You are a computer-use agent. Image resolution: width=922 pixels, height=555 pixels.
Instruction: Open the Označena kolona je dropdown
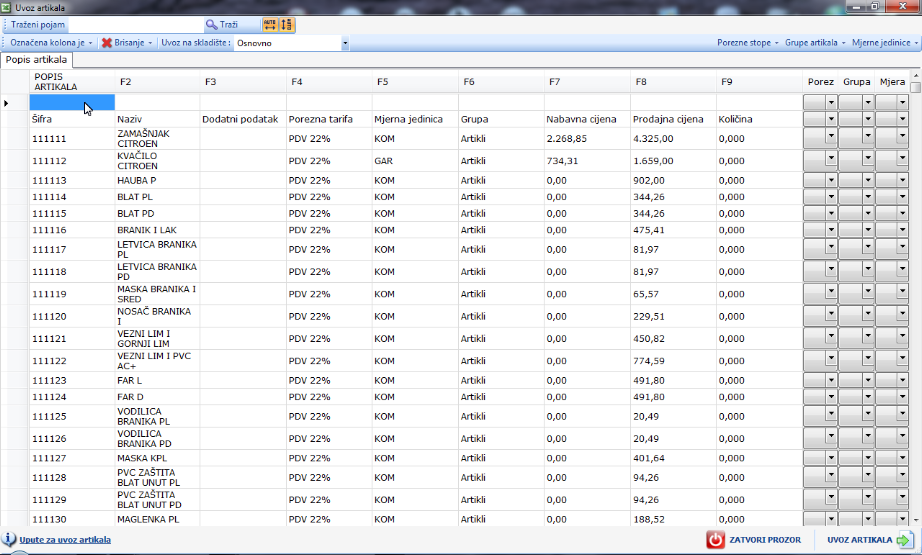51,43
